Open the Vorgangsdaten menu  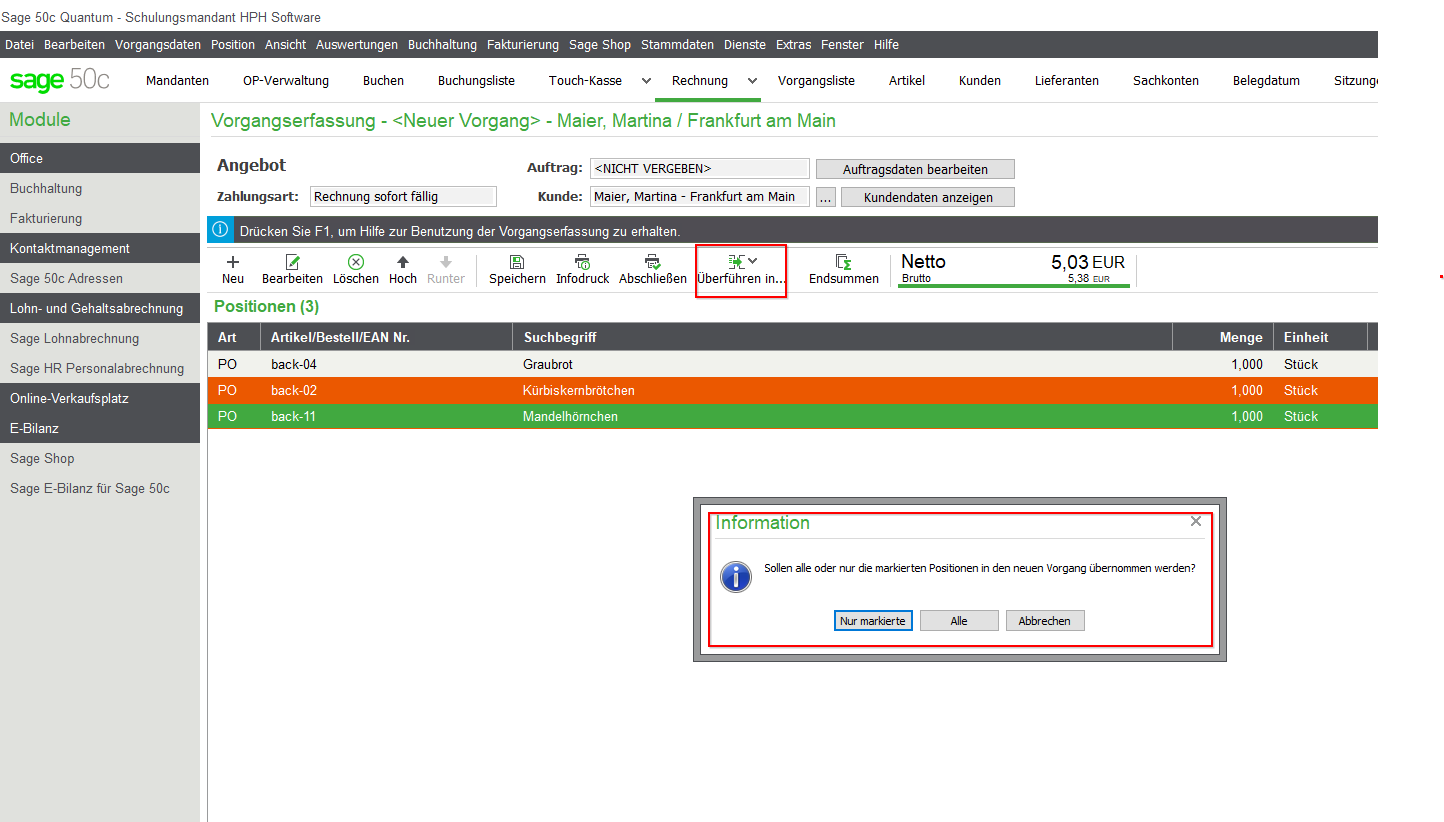(157, 45)
